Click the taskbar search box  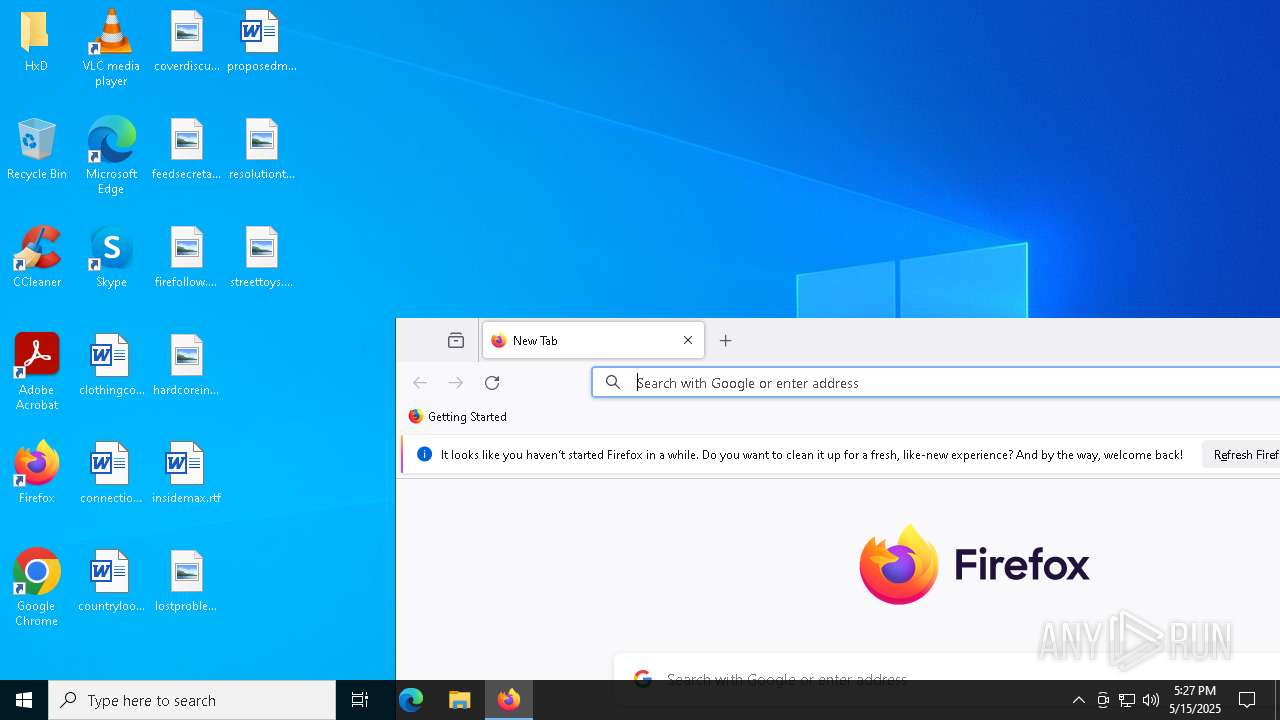click(x=192, y=700)
